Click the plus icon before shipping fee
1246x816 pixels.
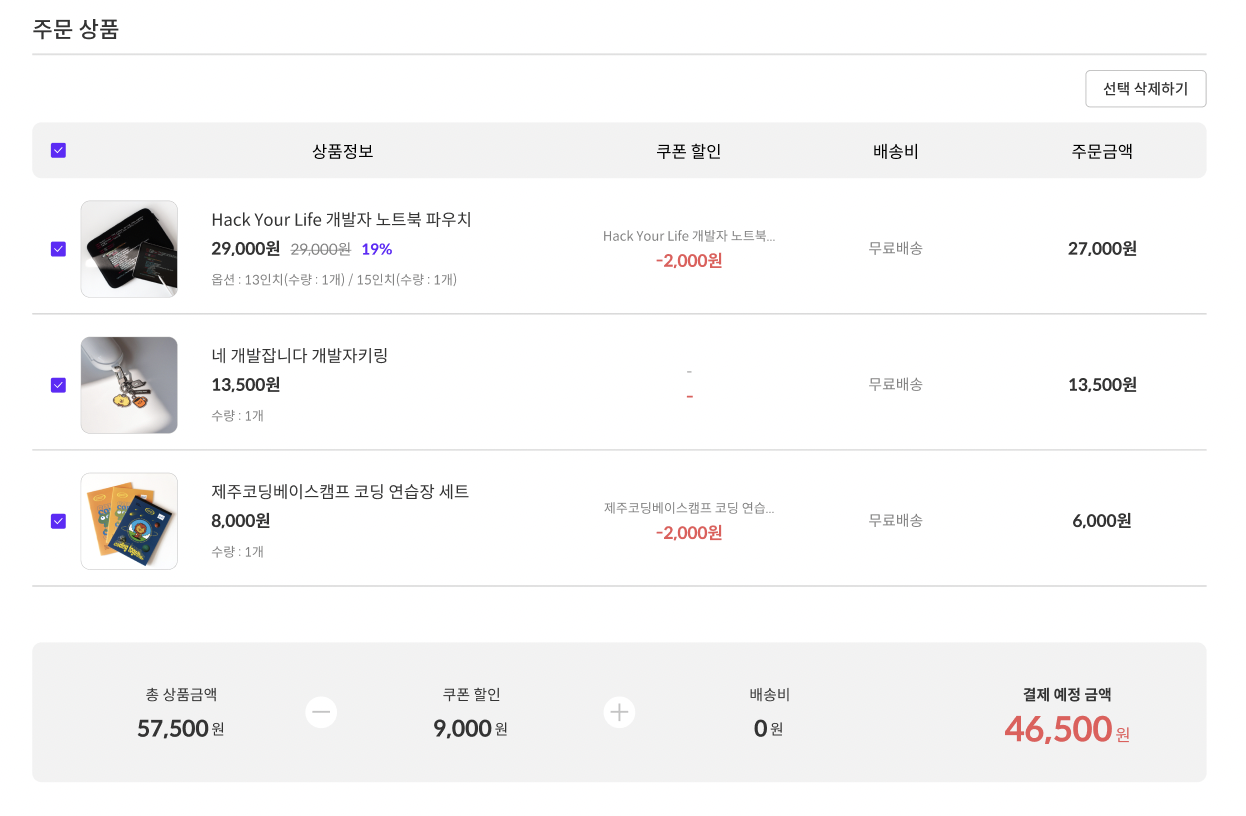point(620,713)
